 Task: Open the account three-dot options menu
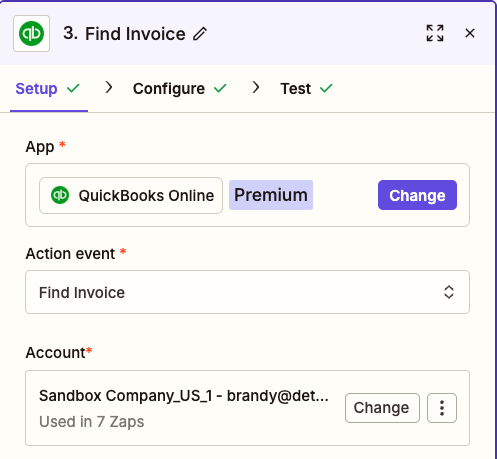tap(442, 408)
